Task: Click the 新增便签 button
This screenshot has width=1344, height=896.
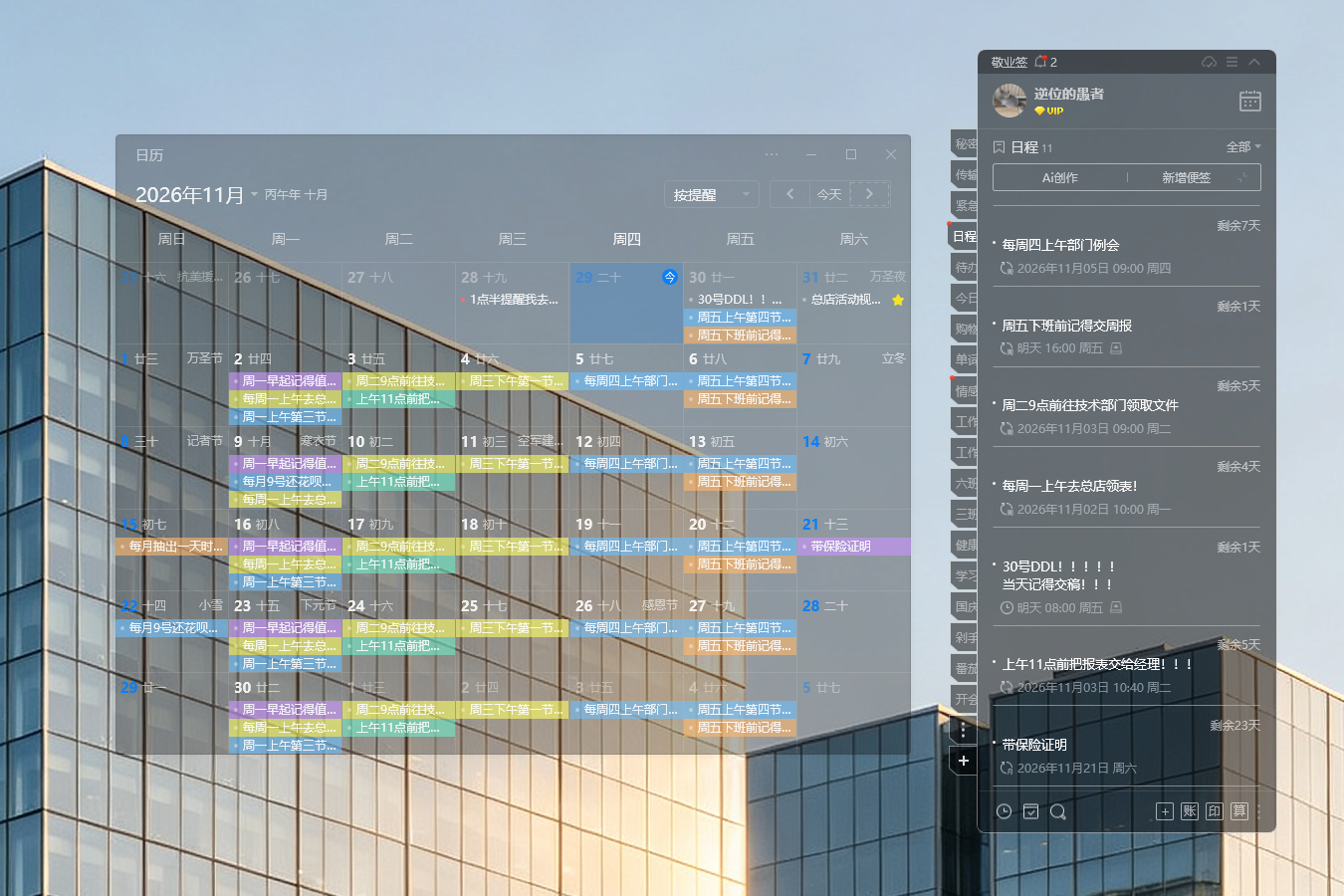Action: click(1187, 177)
